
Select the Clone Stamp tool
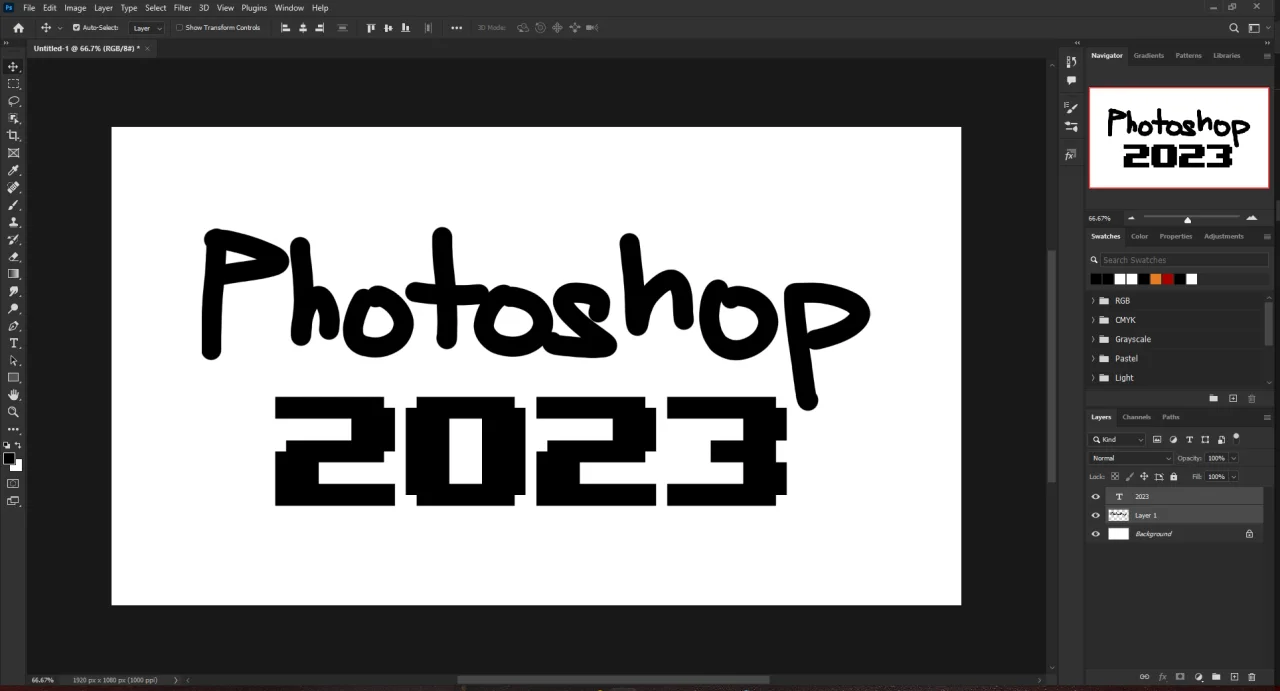pos(13,222)
